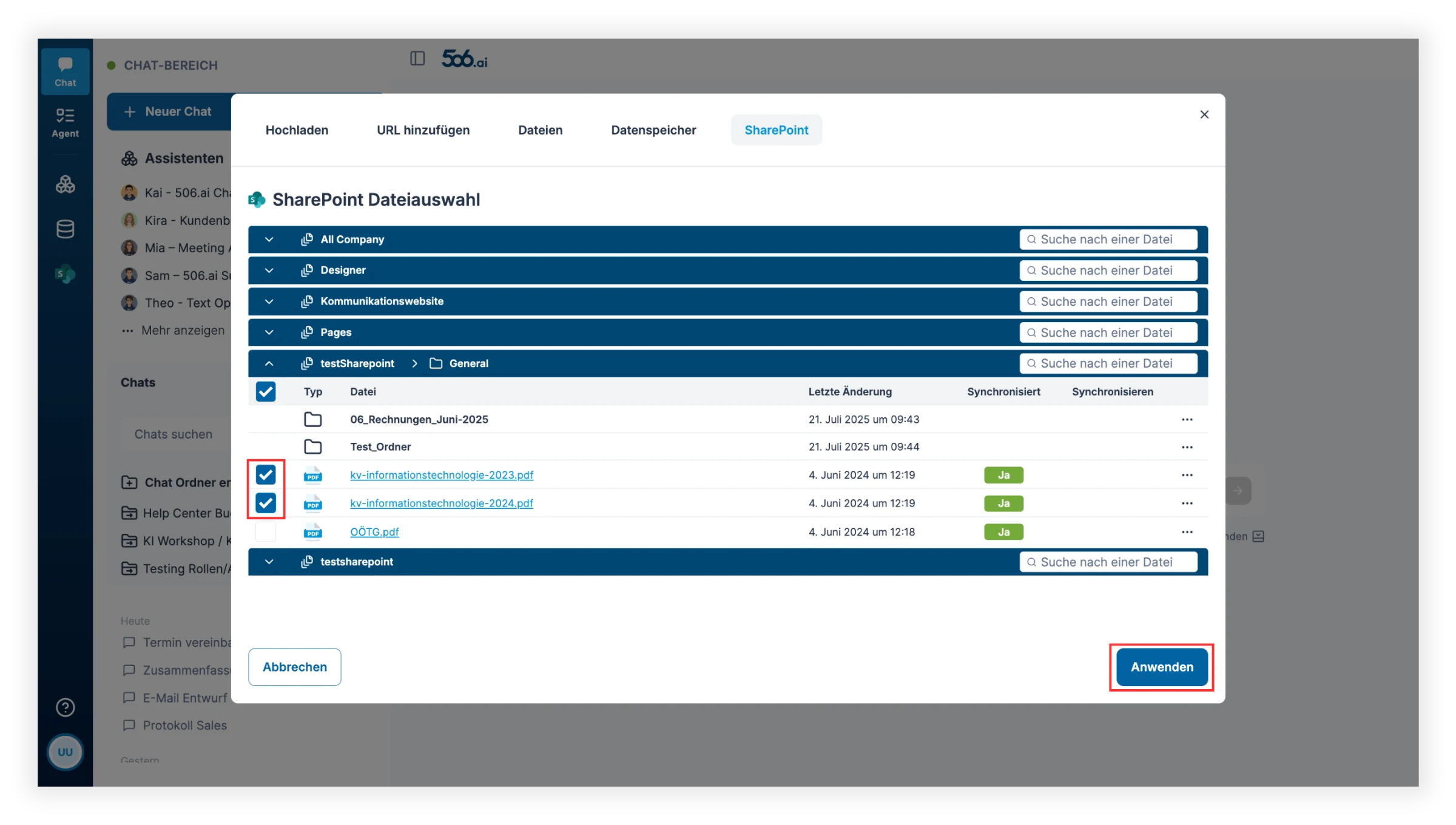The image size is (1456, 825).
Task: Select the SharePoint tab
Action: 776,130
